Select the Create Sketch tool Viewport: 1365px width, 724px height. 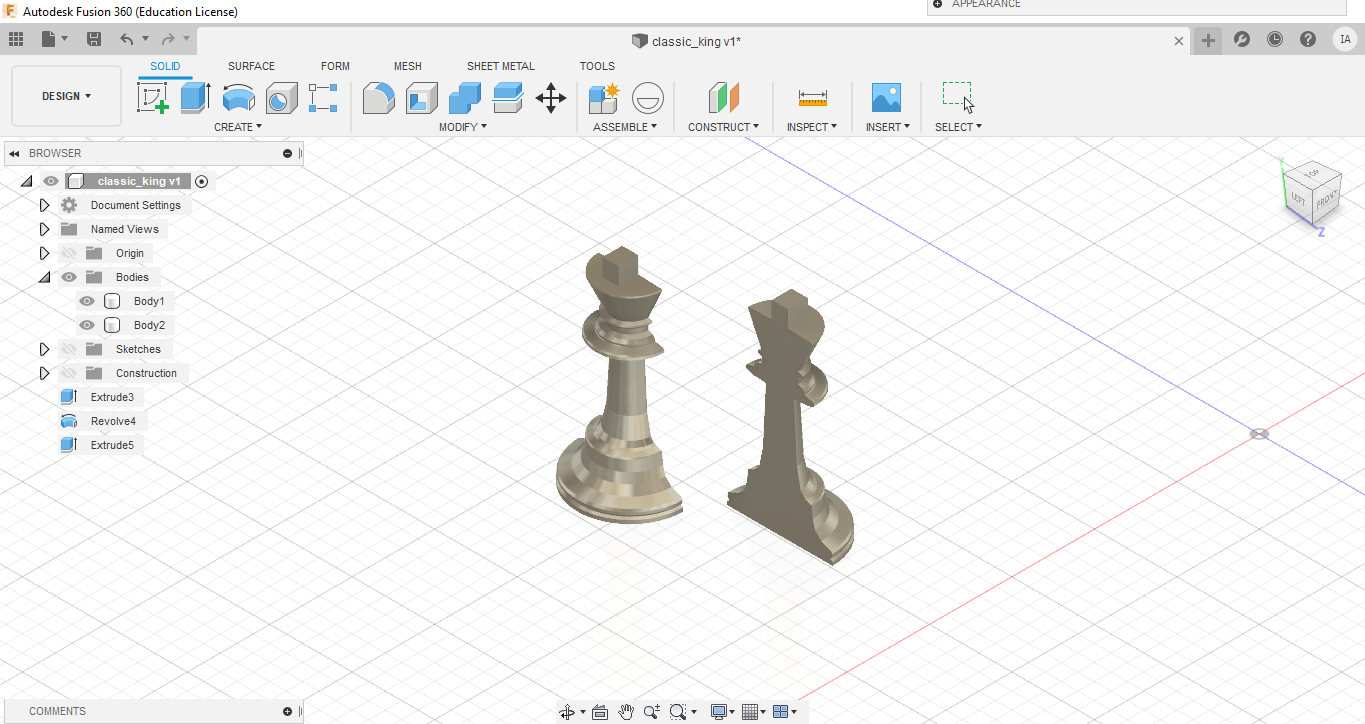[x=152, y=97]
